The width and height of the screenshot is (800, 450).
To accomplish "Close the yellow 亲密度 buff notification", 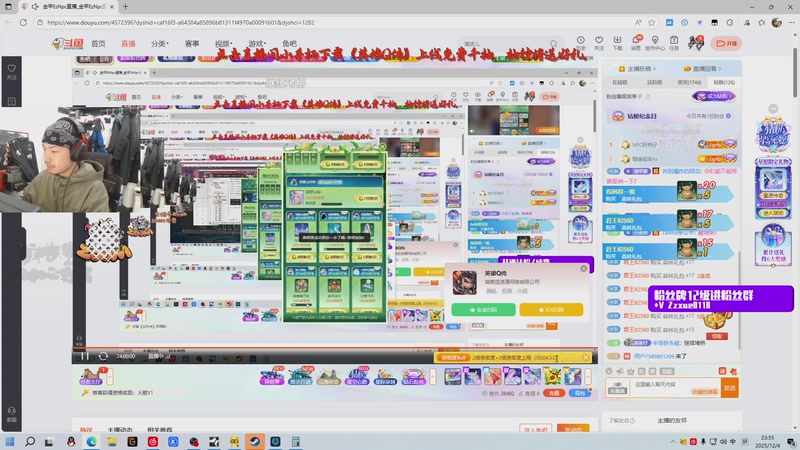I will click(x=586, y=358).
